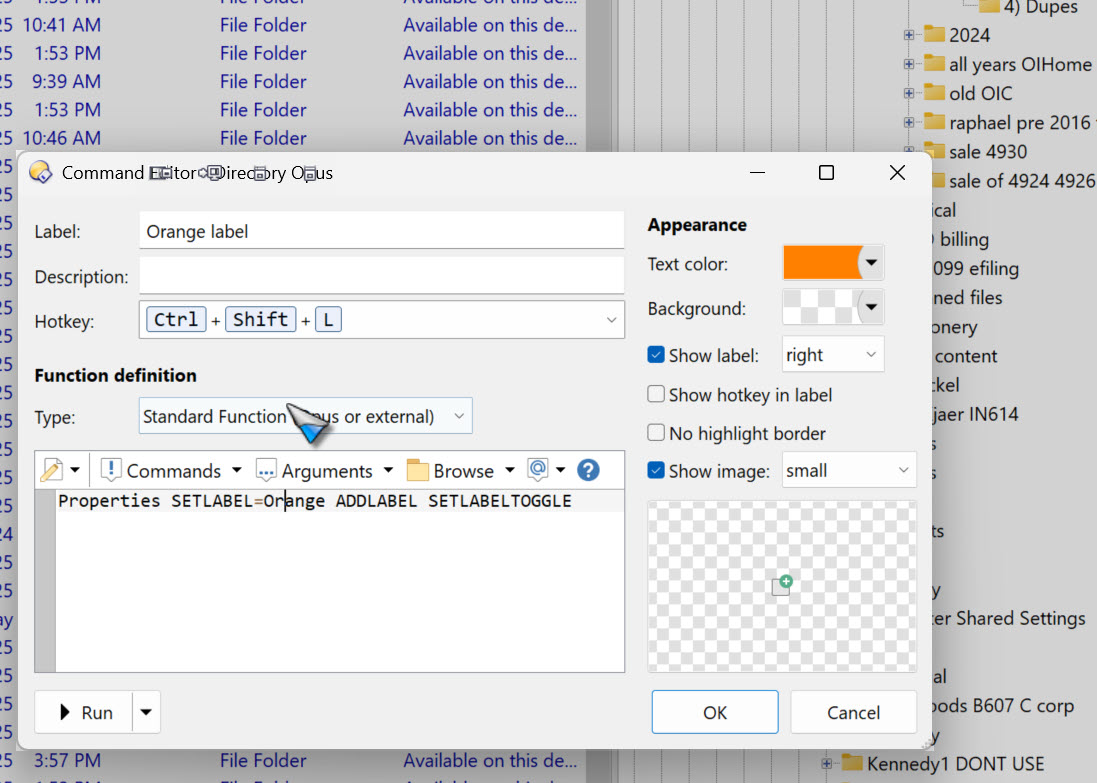Enable Show hotkey in label
1097x783 pixels.
point(656,394)
